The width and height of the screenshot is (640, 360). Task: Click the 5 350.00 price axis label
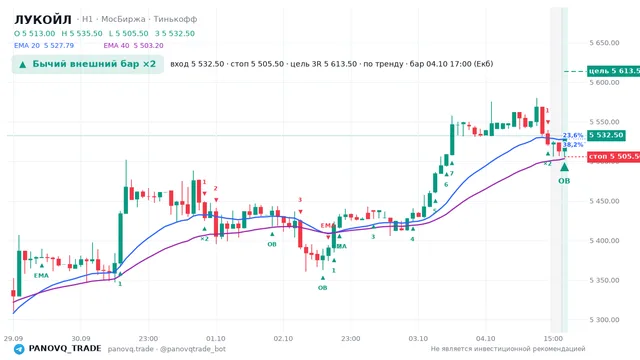(x=604, y=280)
